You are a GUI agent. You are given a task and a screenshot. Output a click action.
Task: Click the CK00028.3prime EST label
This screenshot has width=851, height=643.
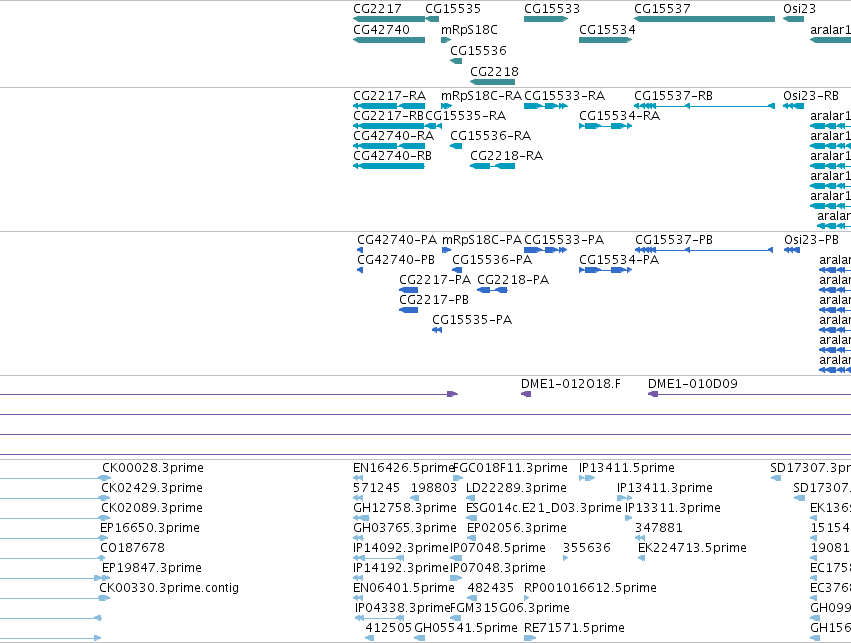click(x=153, y=469)
